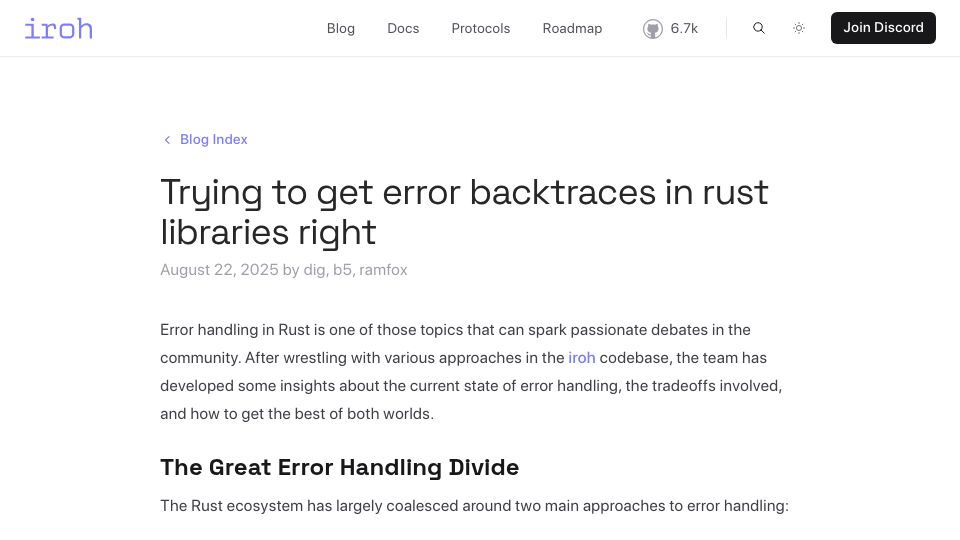Image resolution: width=960 pixels, height=540 pixels.
Task: Open the Blog menu item
Action: (x=340, y=29)
